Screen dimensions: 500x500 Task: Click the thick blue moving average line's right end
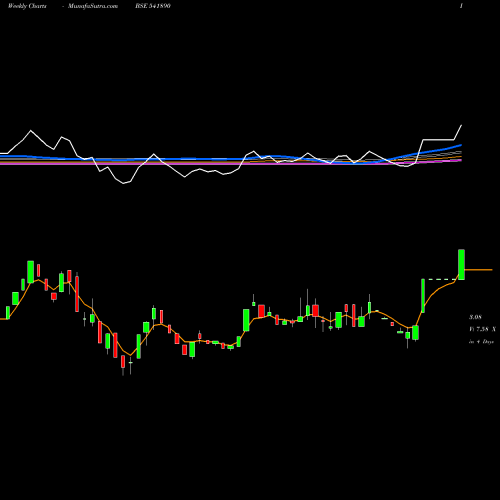[x=461, y=145]
